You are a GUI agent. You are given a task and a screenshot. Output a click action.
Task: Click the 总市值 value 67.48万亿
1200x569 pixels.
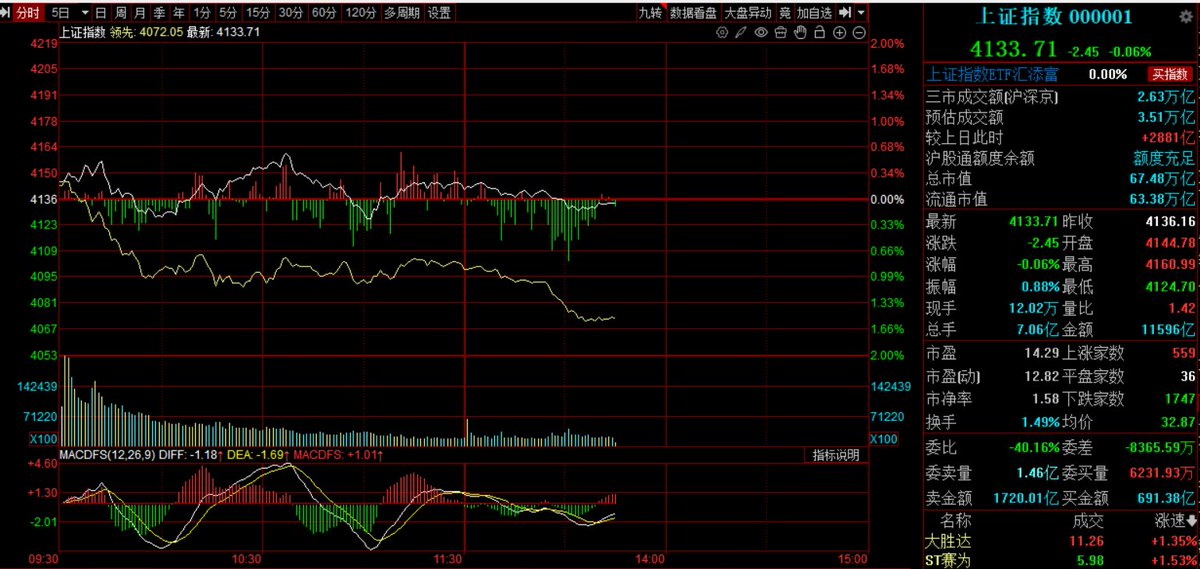coord(1162,179)
